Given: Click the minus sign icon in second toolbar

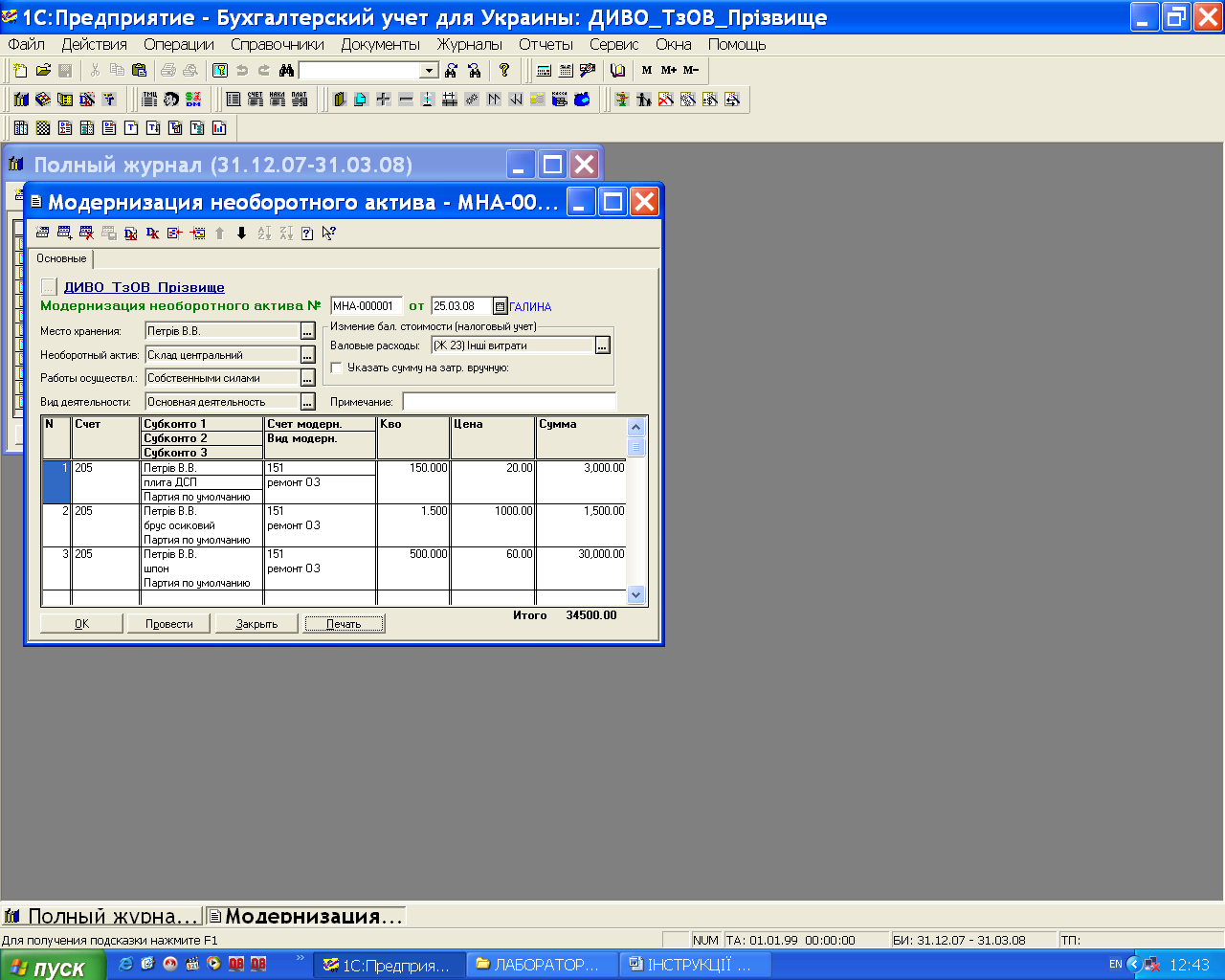Looking at the screenshot, I should [406, 99].
